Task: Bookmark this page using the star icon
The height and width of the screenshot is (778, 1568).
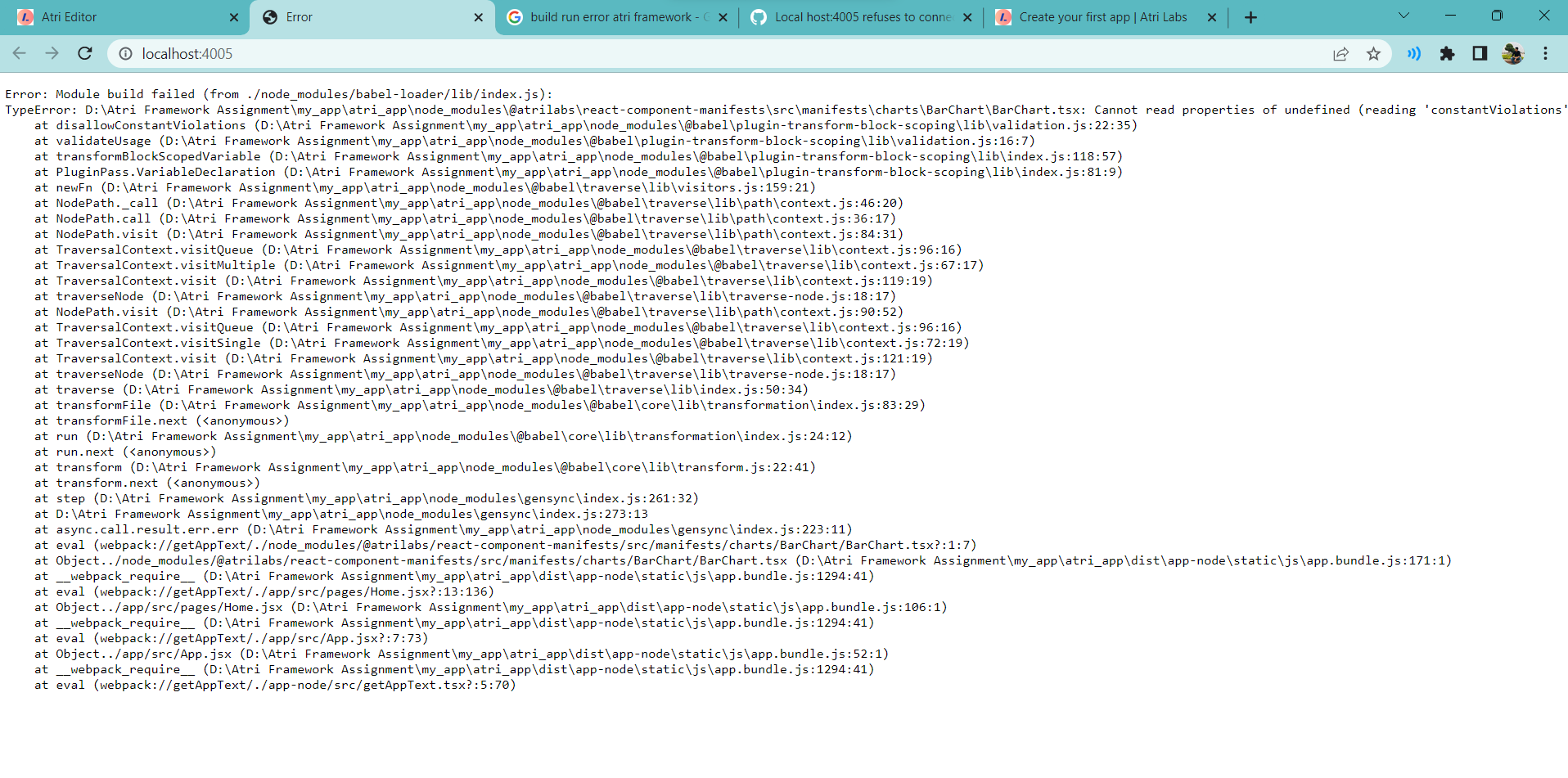Action: (x=1374, y=54)
